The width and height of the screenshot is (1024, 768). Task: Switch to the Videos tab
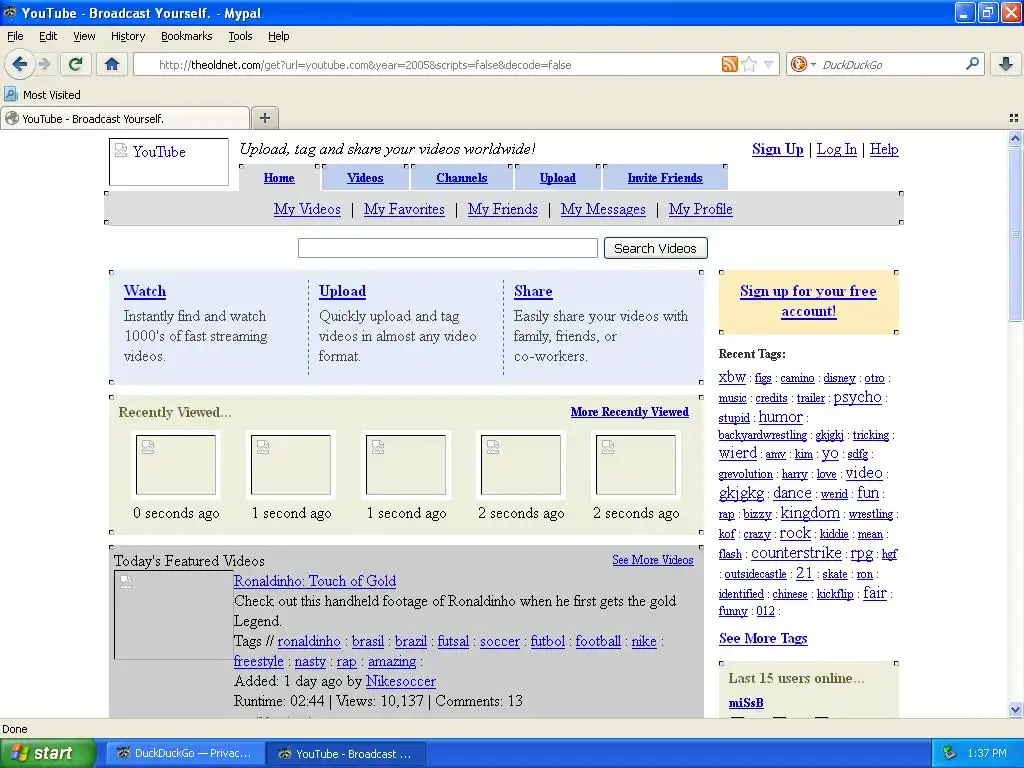click(x=365, y=178)
